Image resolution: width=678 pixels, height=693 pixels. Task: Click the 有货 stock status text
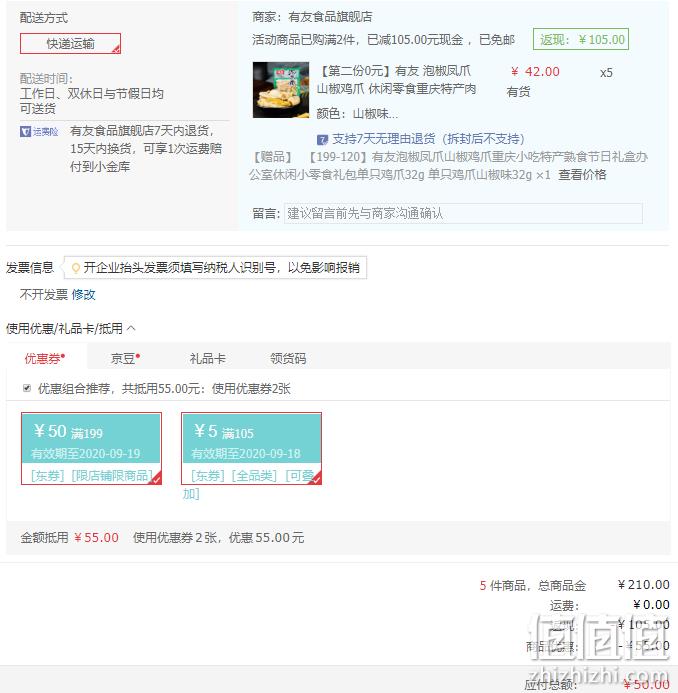(x=518, y=92)
